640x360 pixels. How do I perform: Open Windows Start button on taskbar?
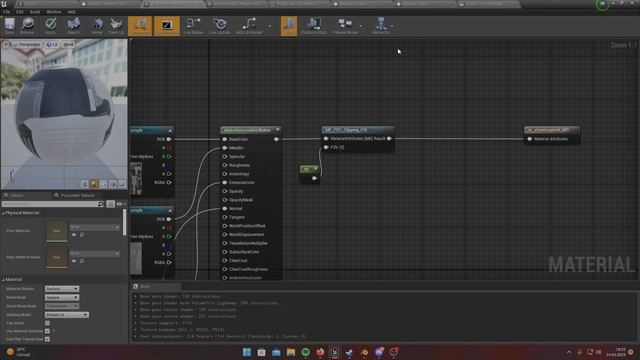247,352
